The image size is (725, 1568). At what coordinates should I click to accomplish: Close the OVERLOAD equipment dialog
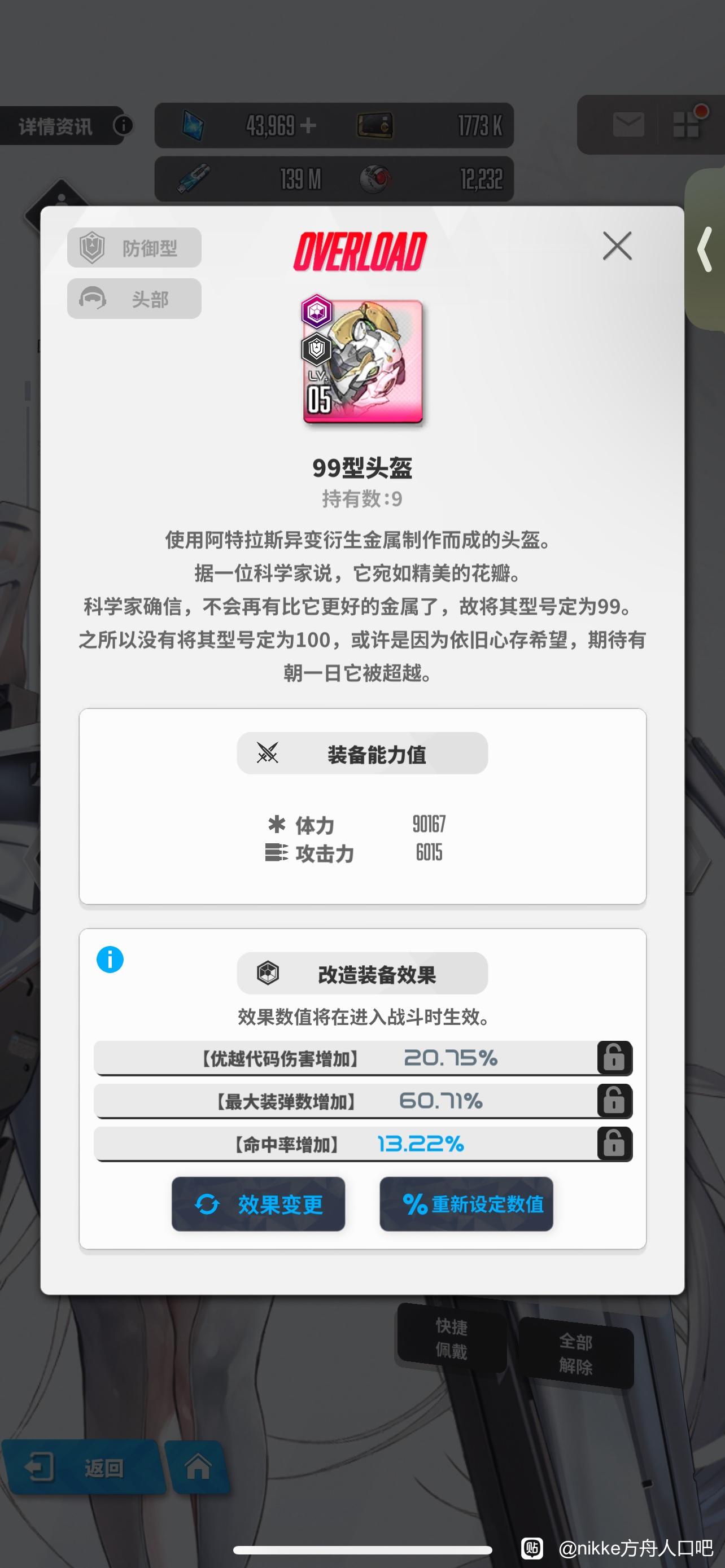[617, 246]
